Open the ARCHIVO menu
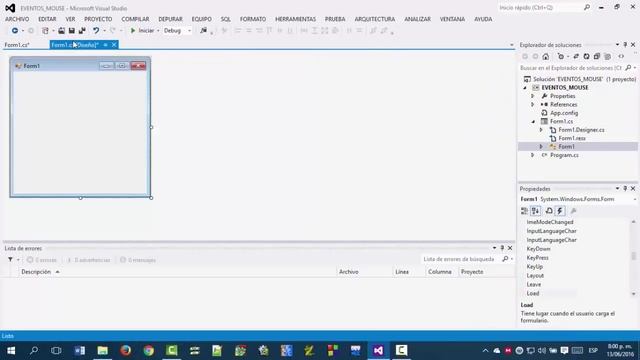 tap(17, 19)
